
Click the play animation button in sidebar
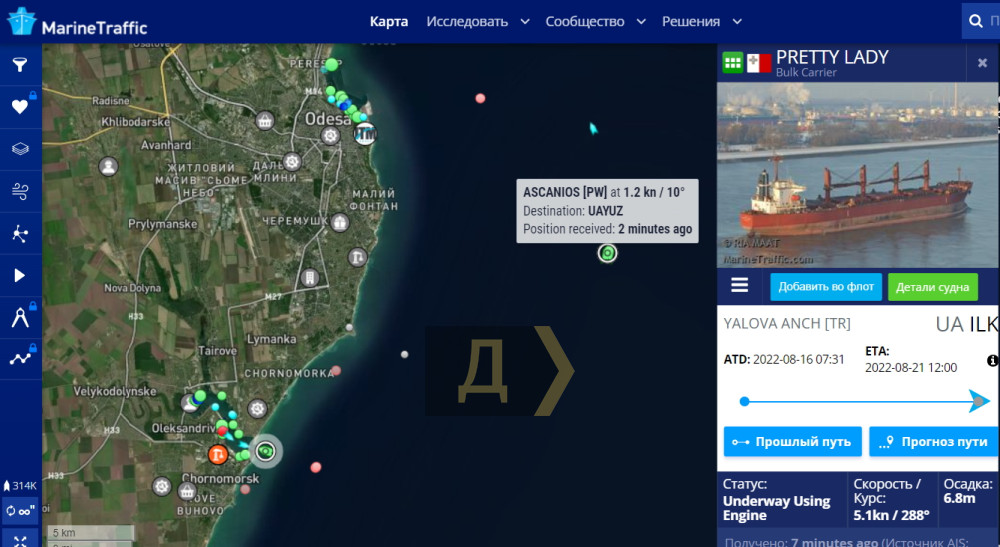[20, 275]
